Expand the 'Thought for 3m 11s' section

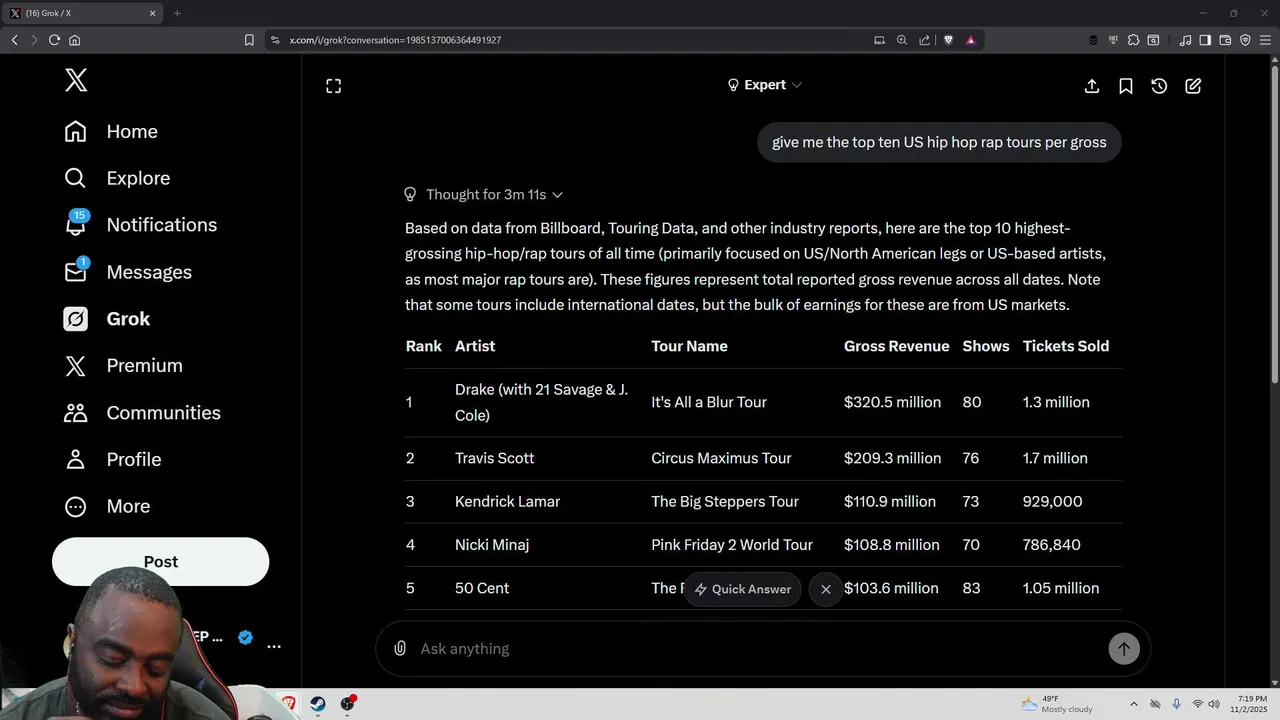(x=484, y=195)
